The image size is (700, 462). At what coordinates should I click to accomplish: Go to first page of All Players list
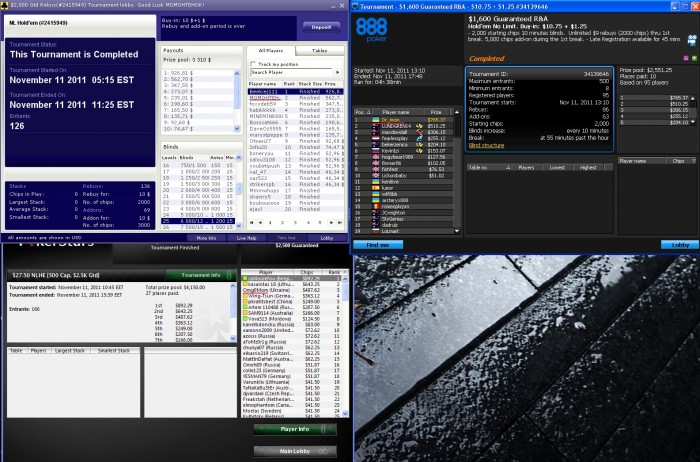(251, 222)
